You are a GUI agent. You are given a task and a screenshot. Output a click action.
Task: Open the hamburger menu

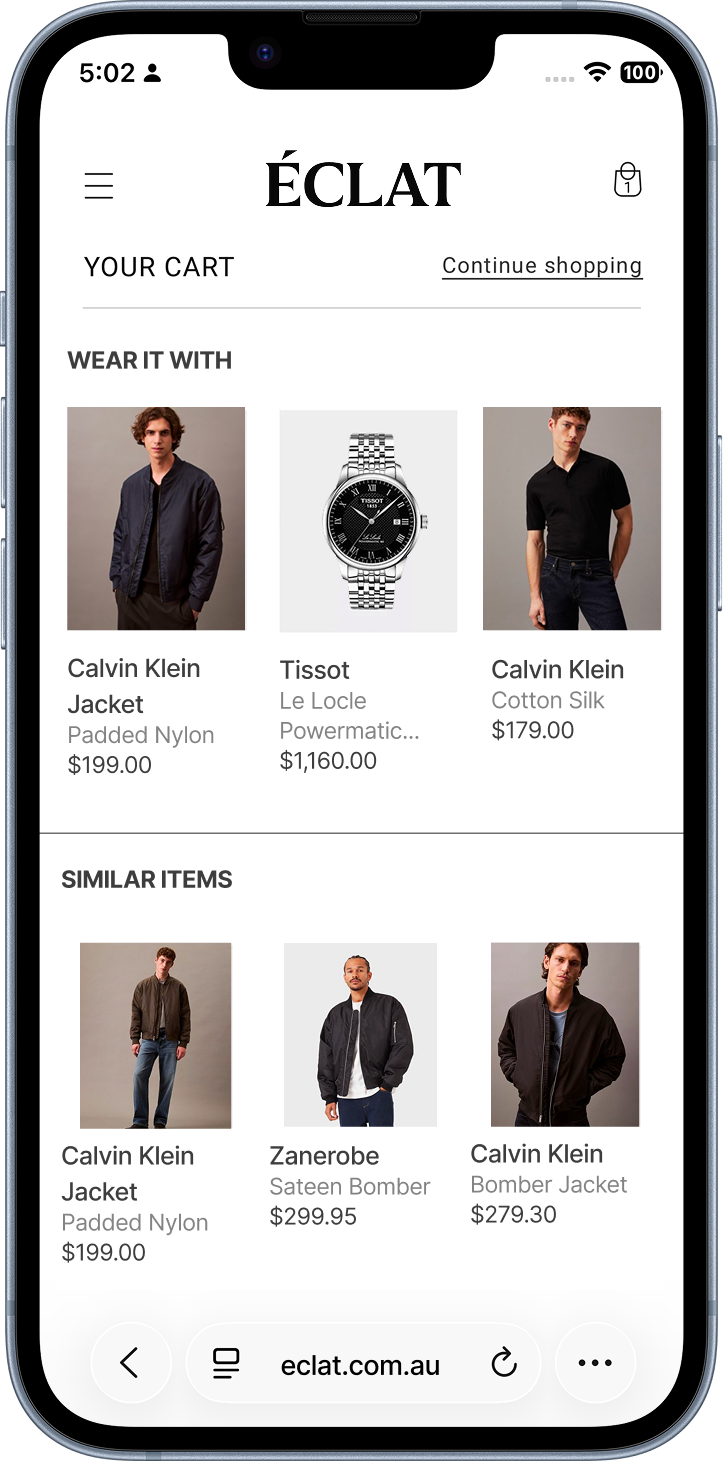tap(99, 185)
